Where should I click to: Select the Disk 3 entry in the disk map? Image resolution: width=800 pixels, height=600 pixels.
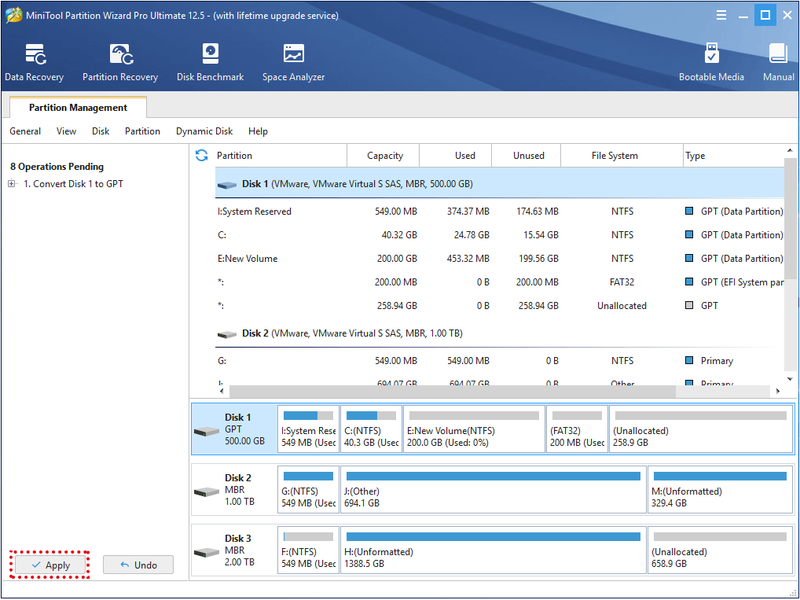[x=234, y=550]
